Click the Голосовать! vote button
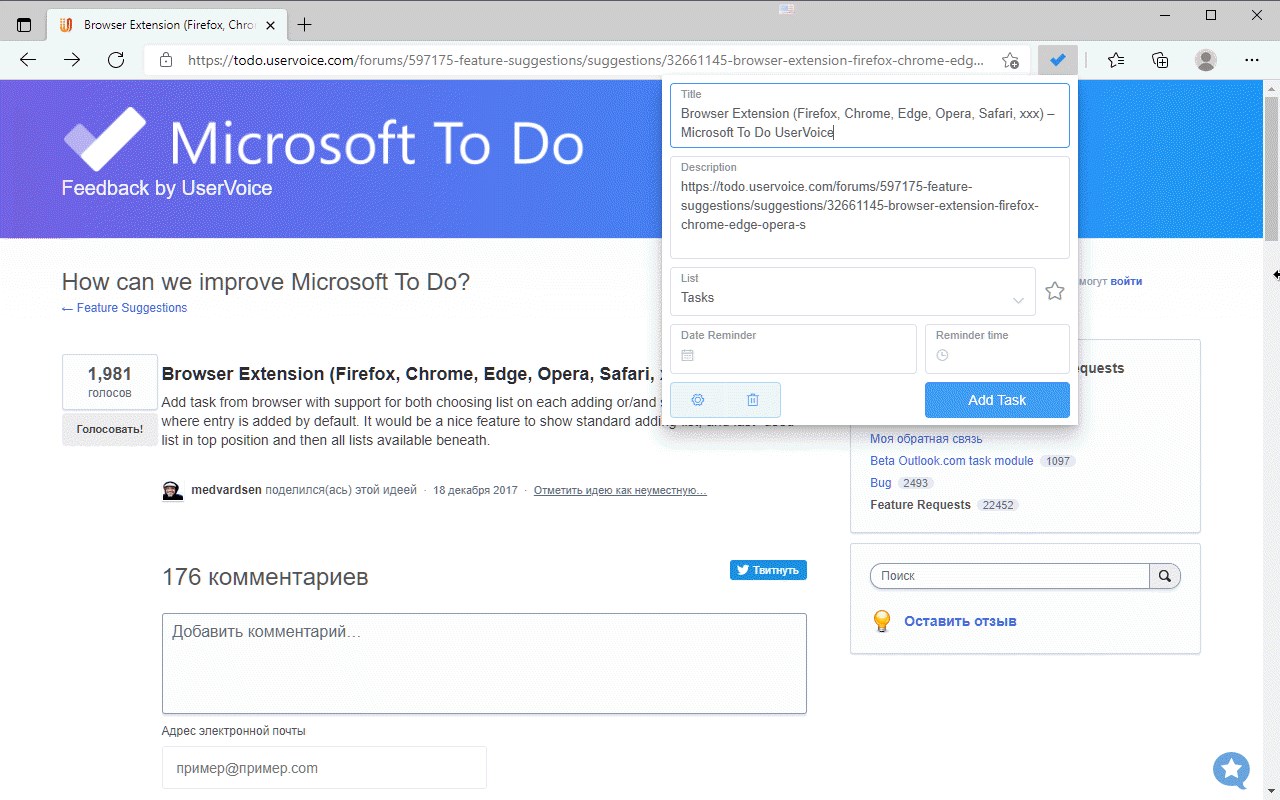This screenshot has width=1280, height=800. (x=110, y=429)
